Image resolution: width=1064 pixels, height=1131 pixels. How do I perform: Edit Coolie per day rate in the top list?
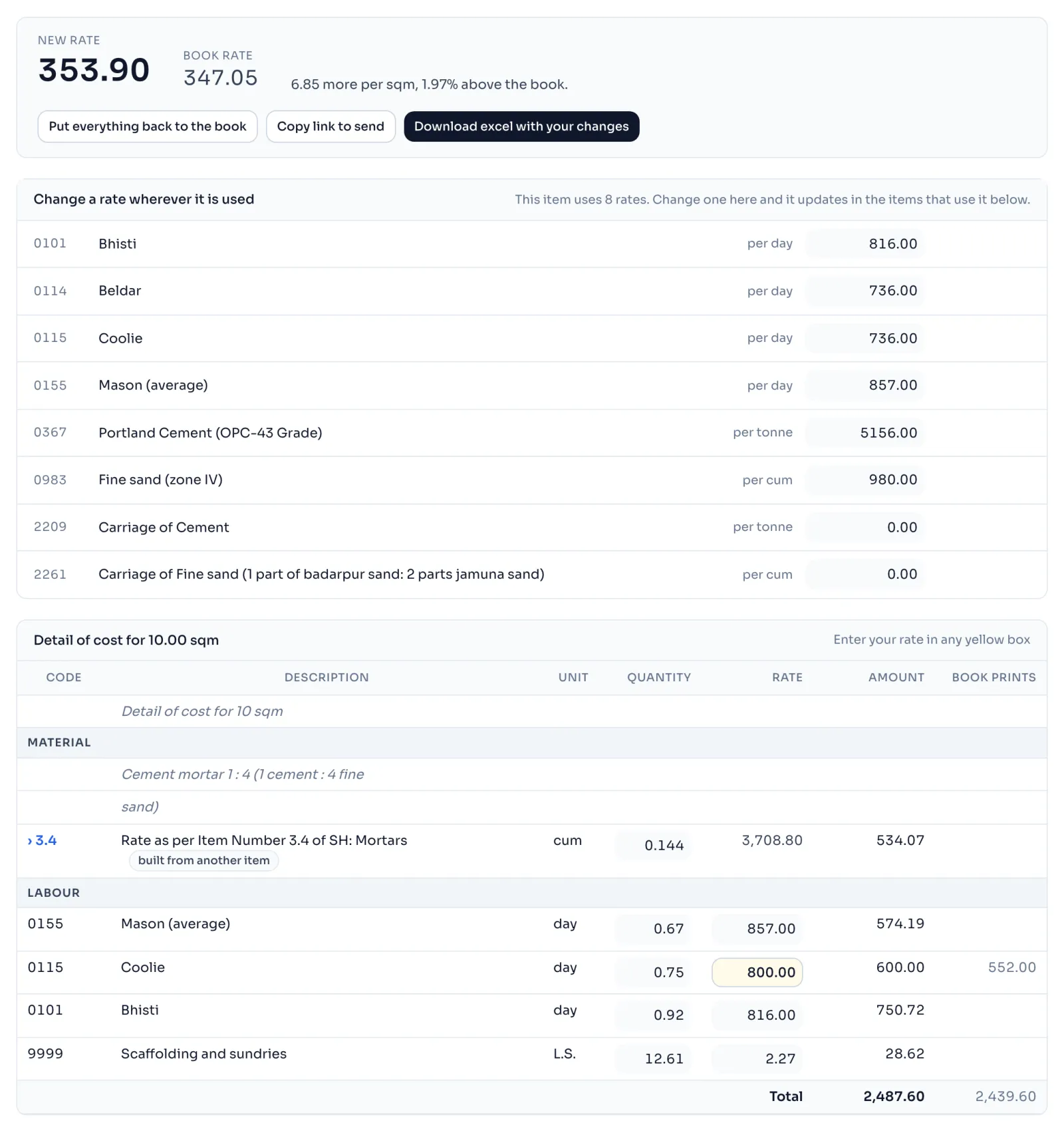864,338
